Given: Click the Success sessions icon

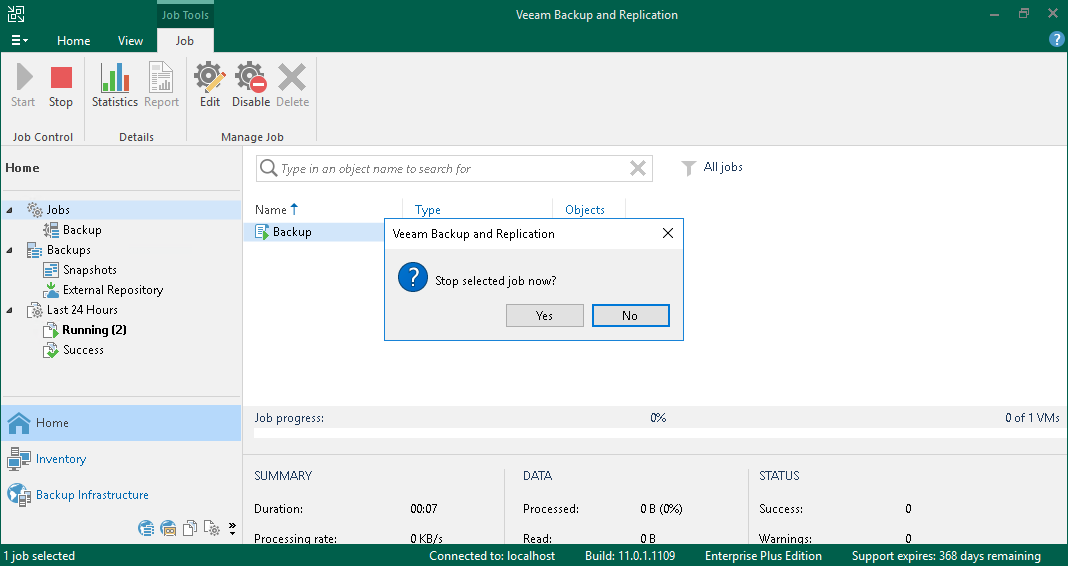Looking at the screenshot, I should (x=51, y=350).
